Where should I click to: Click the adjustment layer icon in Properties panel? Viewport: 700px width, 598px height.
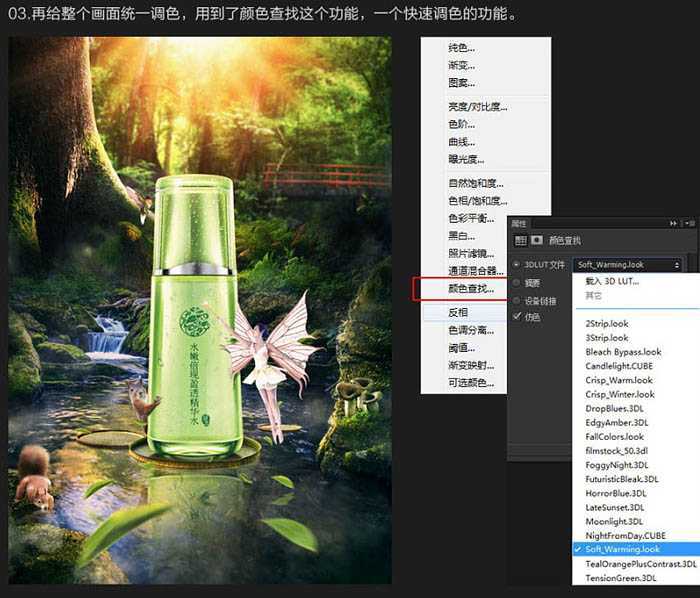[521, 241]
